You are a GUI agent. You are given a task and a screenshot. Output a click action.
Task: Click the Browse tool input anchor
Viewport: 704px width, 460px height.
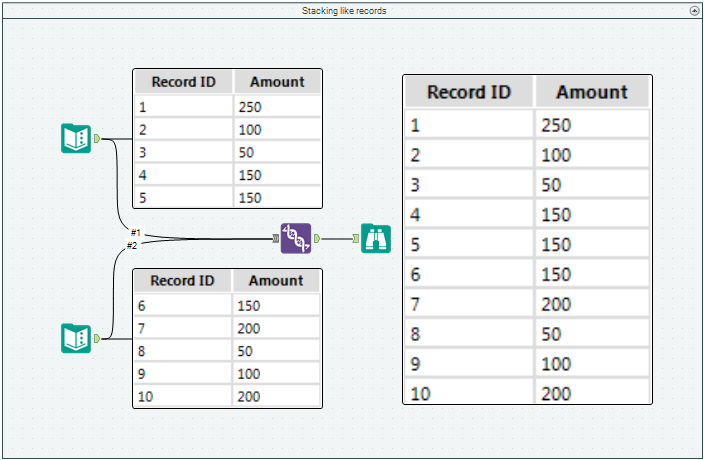(x=356, y=238)
